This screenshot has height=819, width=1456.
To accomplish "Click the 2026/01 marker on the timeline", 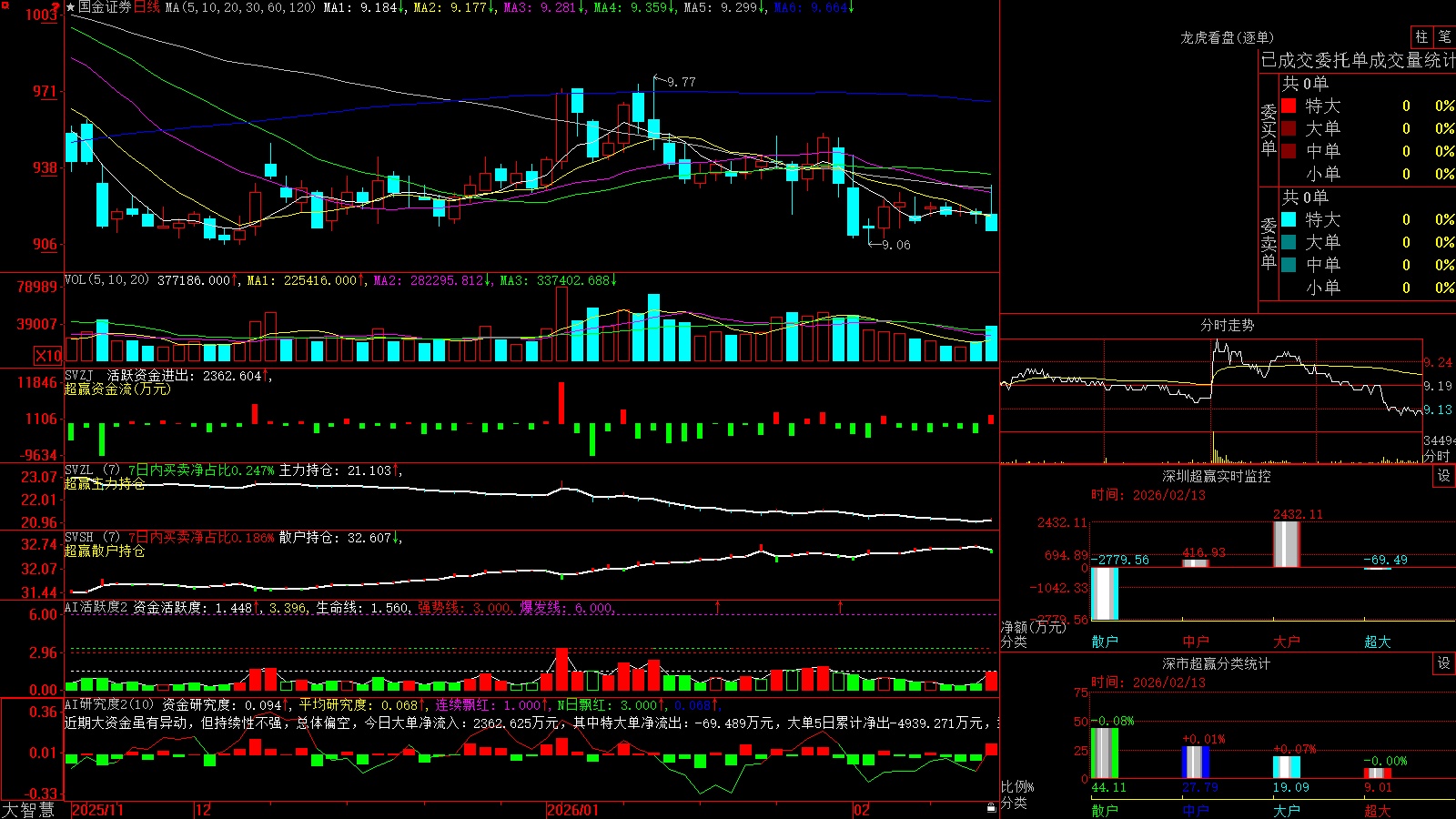I will point(572,810).
